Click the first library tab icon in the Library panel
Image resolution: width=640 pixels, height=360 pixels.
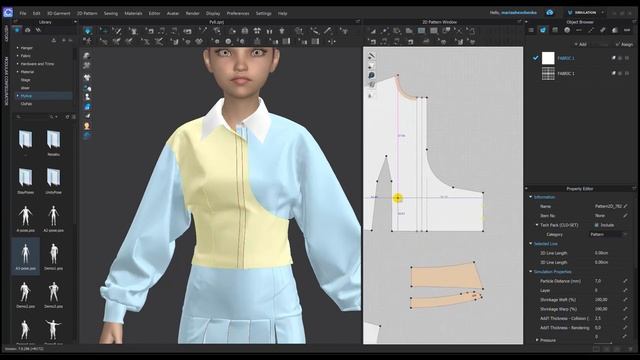tap(17, 30)
